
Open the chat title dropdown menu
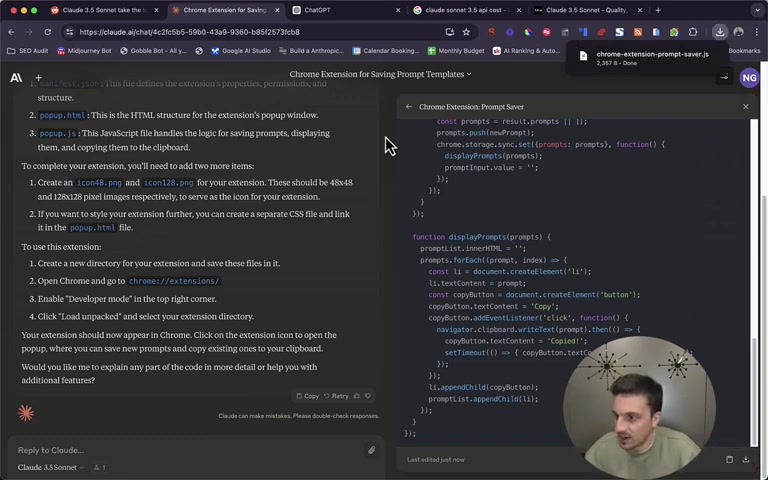pyautogui.click(x=380, y=74)
